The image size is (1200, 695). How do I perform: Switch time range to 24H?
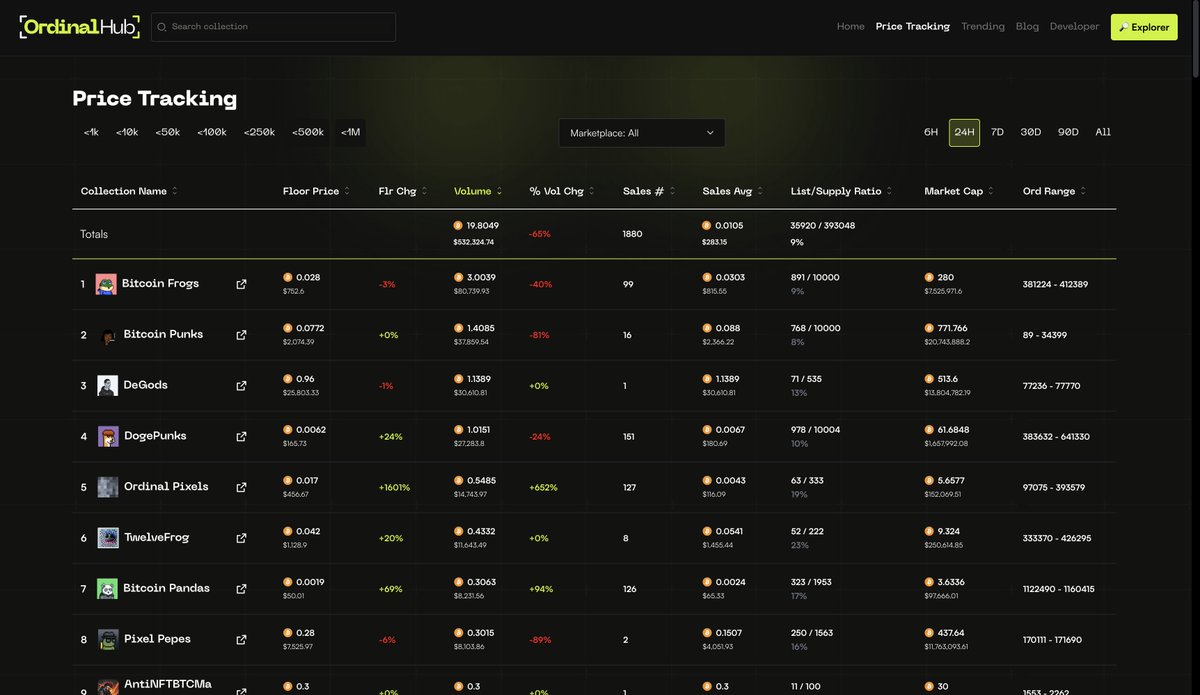click(x=964, y=133)
